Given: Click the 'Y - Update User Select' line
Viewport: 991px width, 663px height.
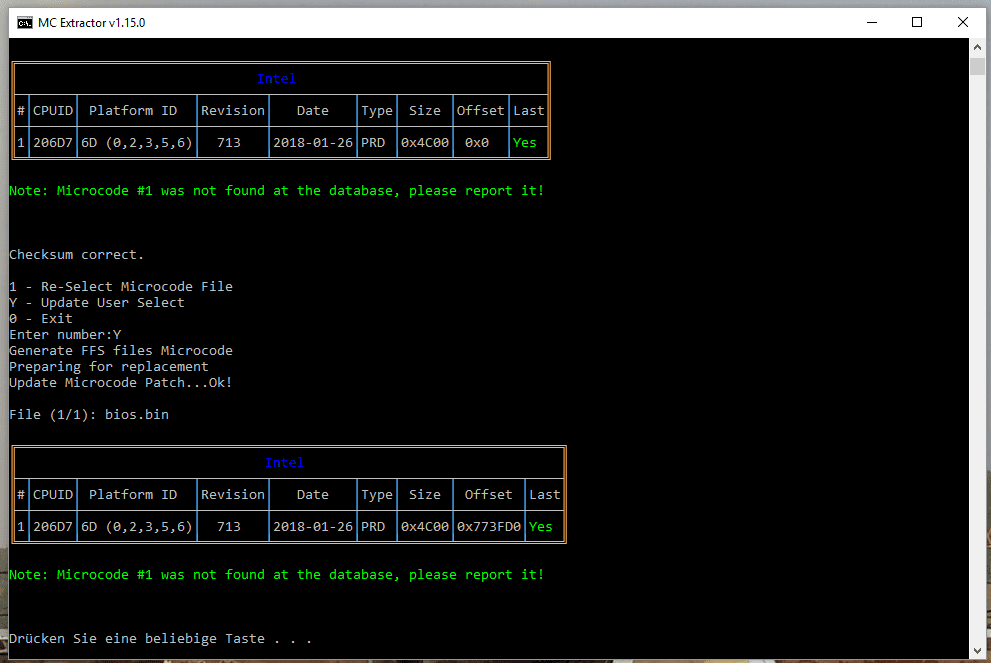Looking at the screenshot, I should [x=97, y=303].
